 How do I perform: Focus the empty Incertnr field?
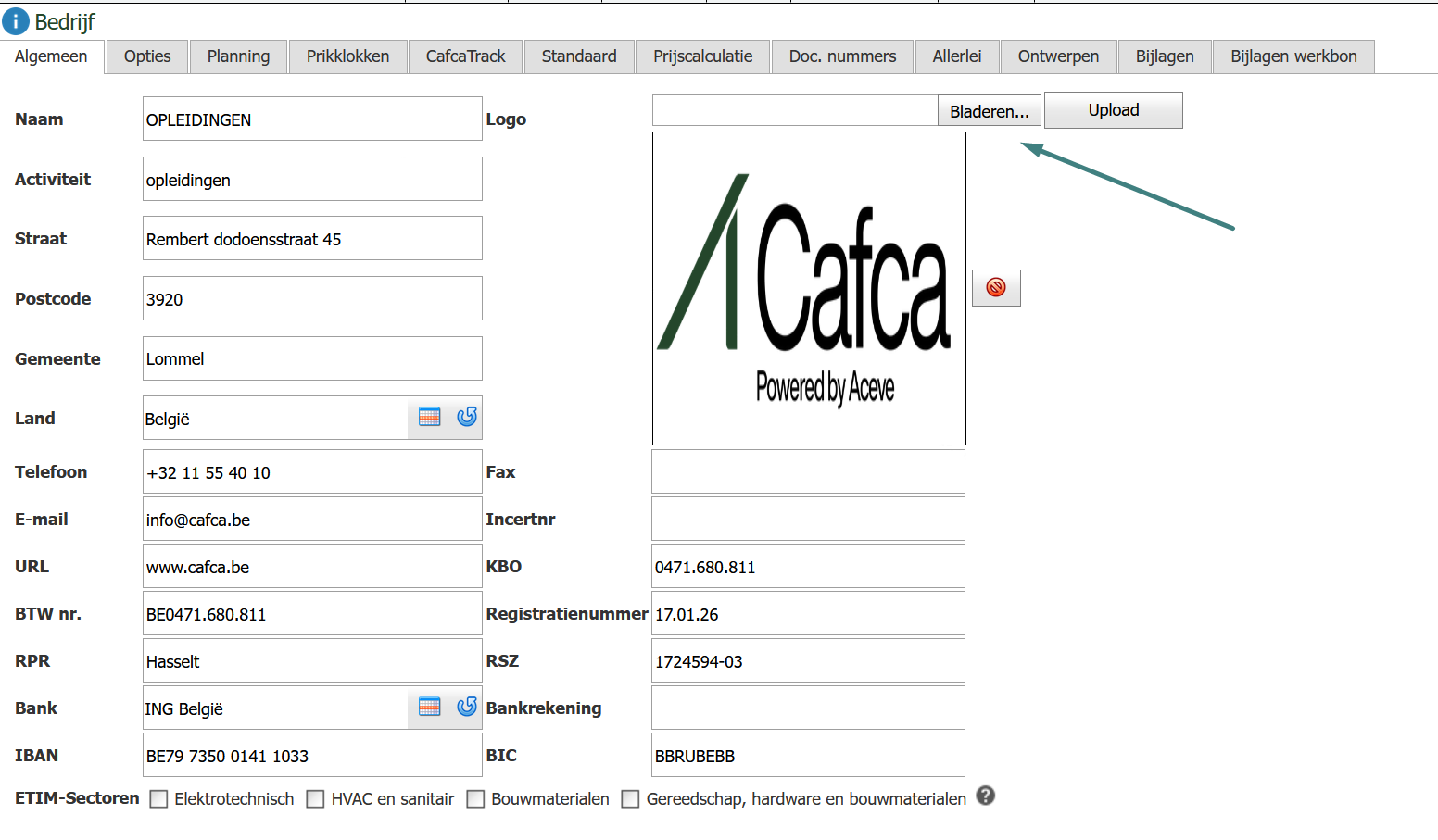pos(808,519)
